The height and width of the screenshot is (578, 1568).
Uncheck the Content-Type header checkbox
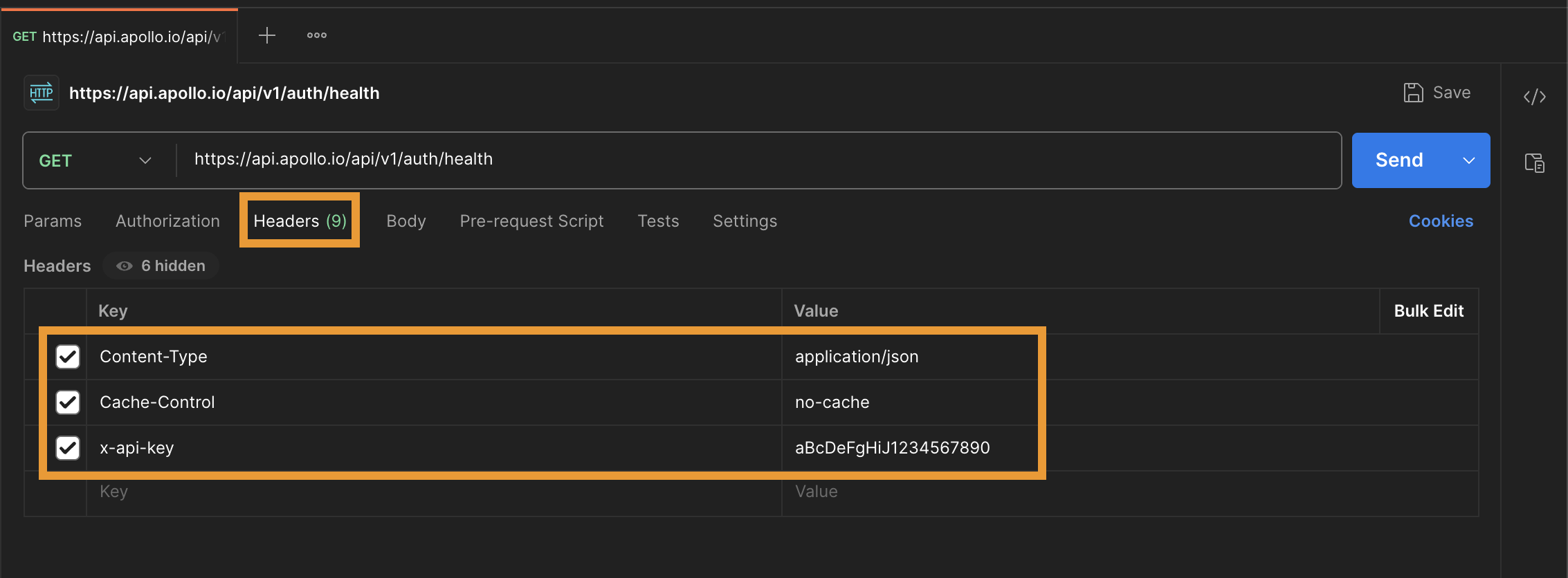(68, 357)
